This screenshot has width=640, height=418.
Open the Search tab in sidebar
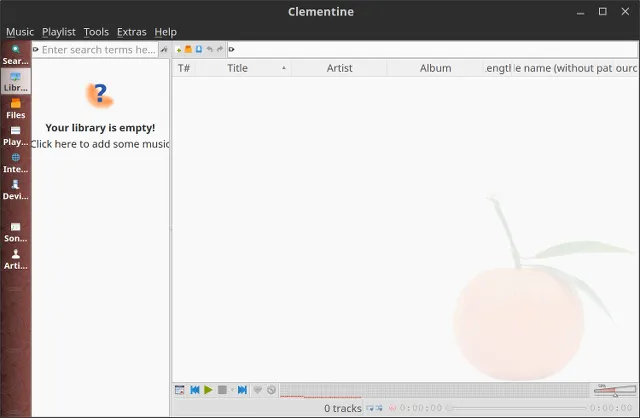[16, 53]
